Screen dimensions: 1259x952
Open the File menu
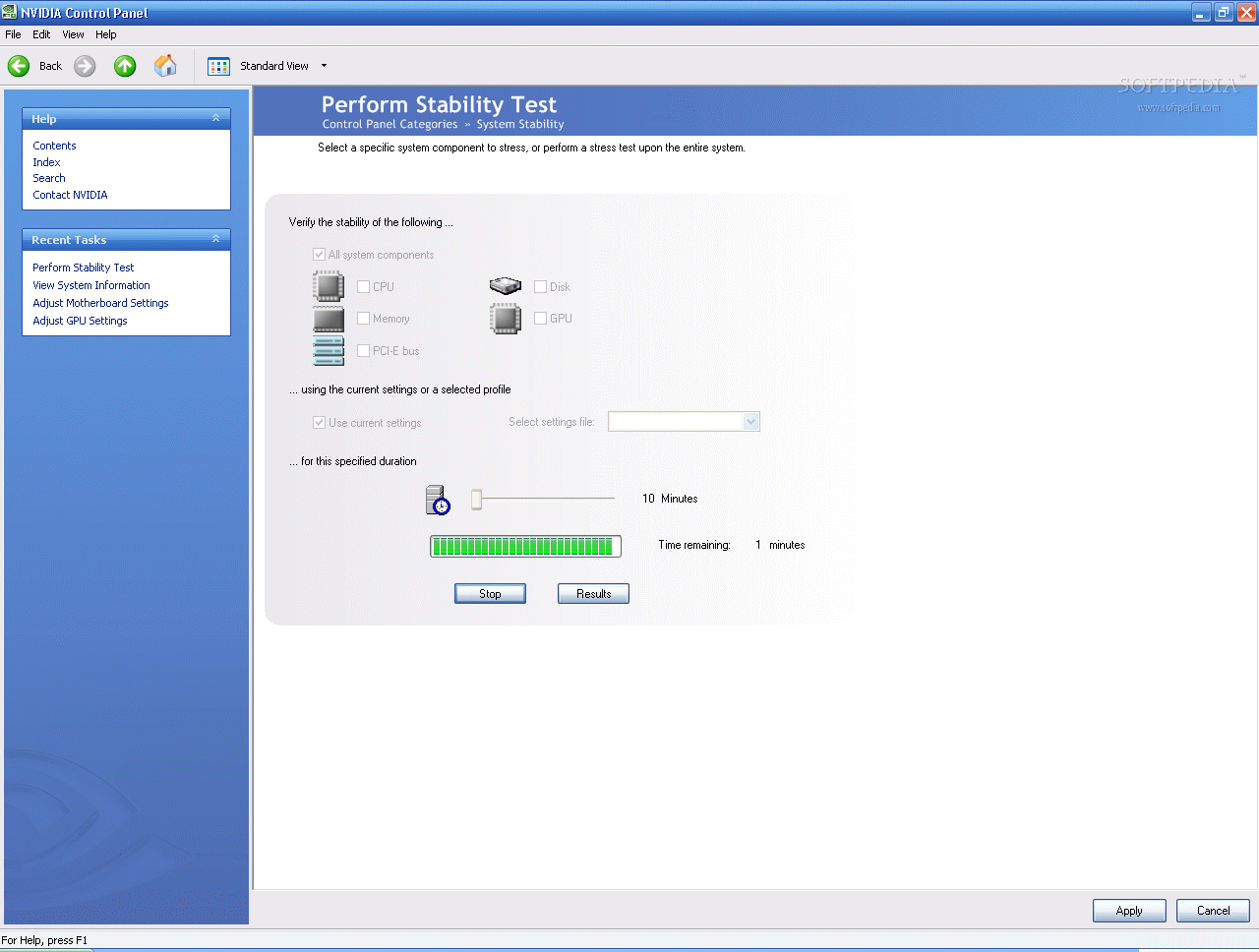13,34
